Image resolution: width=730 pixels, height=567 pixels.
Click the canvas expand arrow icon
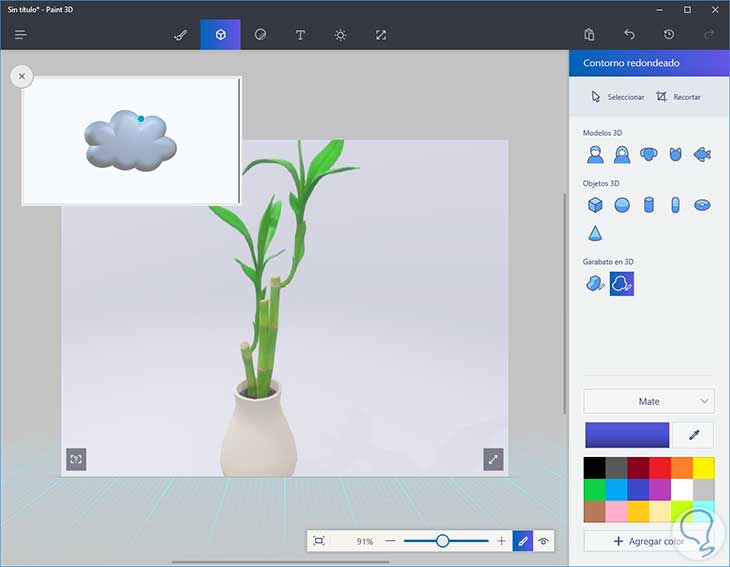(493, 459)
